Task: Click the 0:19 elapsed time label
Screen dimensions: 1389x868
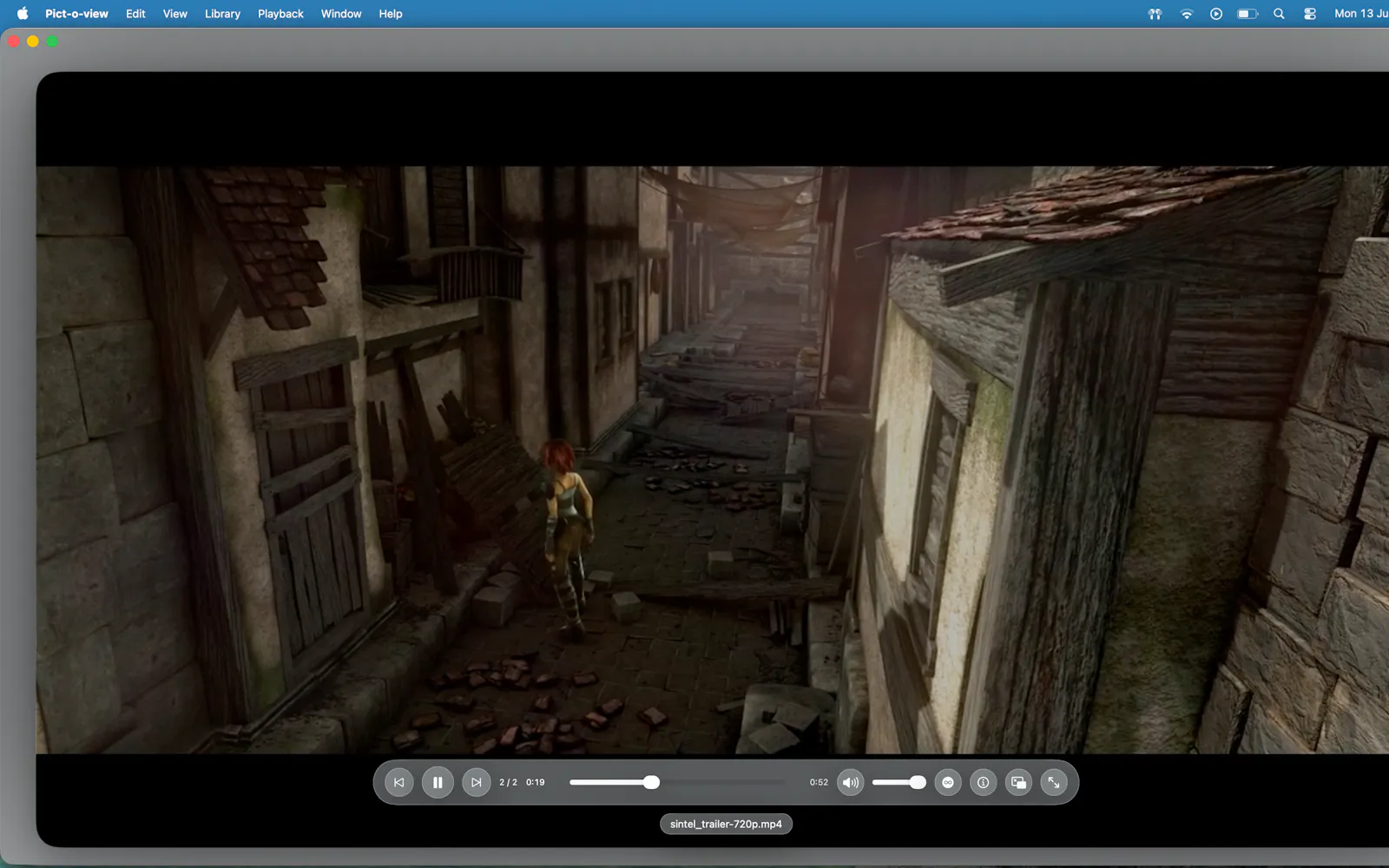Action: pos(536,782)
